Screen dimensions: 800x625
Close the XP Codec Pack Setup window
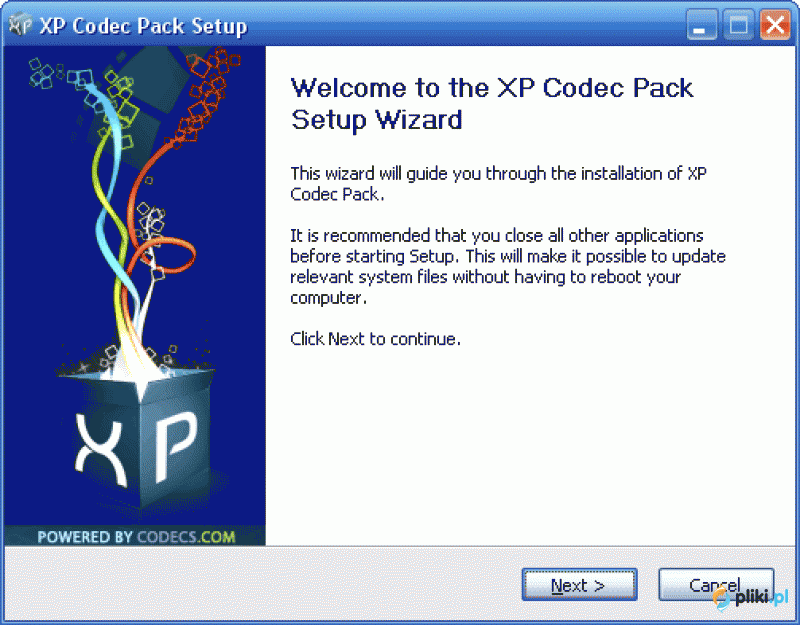tap(775, 24)
